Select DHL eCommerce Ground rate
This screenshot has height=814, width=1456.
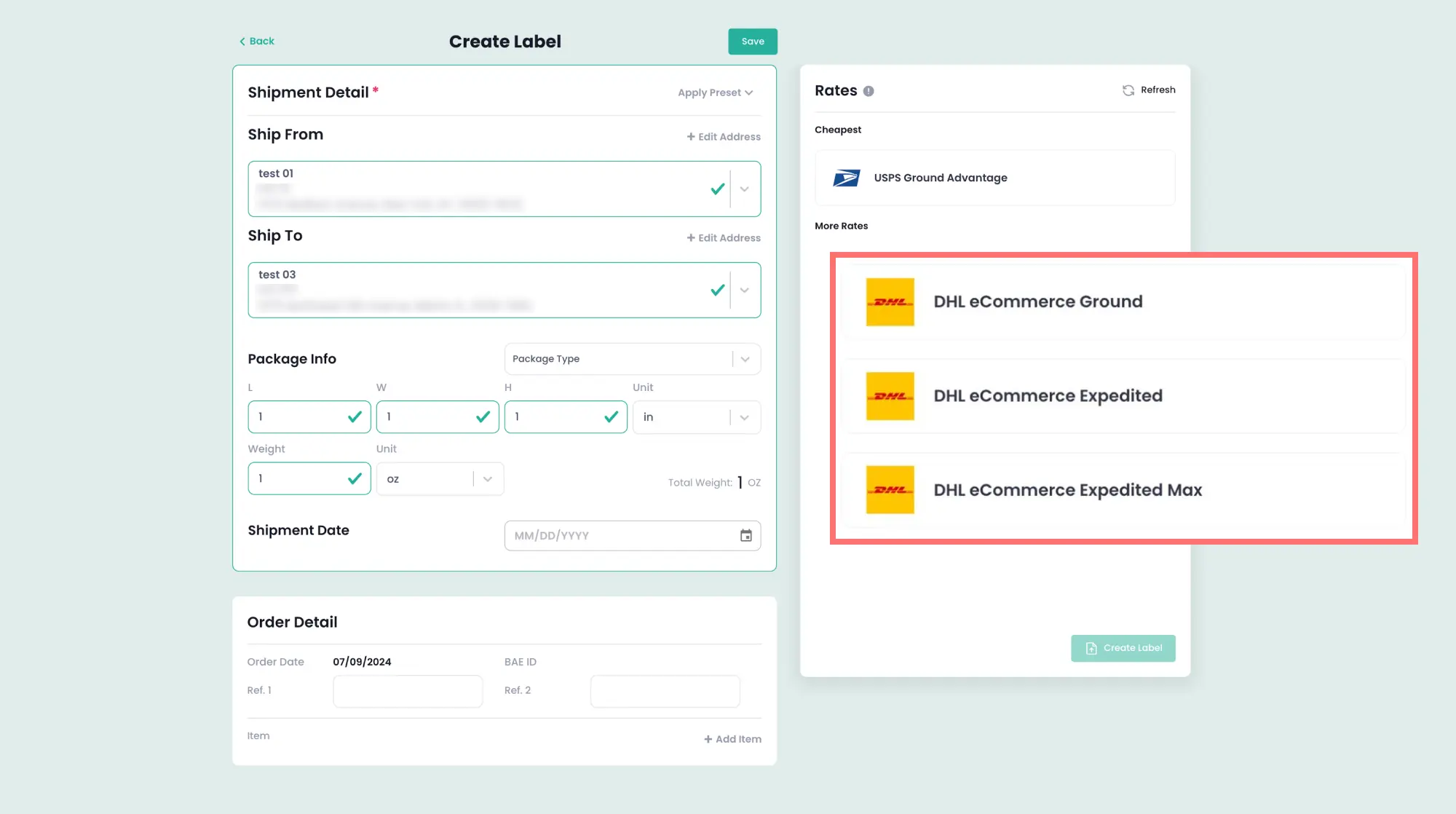[x=1123, y=301]
